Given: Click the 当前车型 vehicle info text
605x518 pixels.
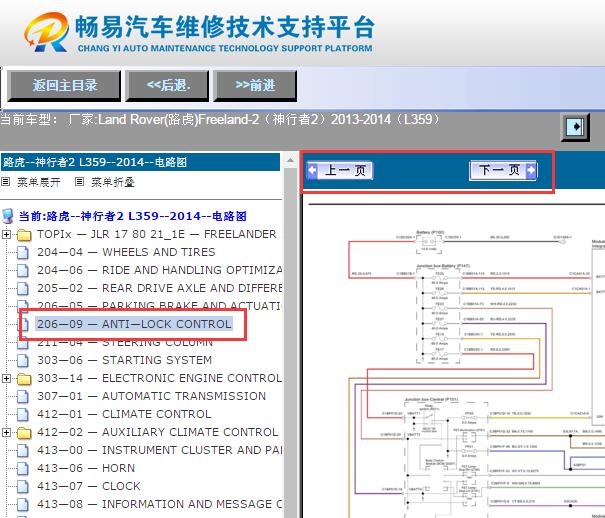Looking at the screenshot, I should 220,119.
